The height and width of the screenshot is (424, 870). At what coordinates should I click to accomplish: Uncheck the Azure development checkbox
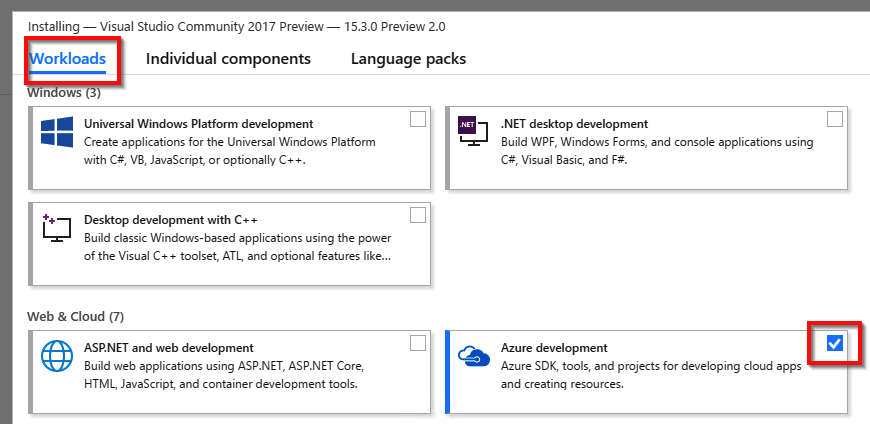835,344
